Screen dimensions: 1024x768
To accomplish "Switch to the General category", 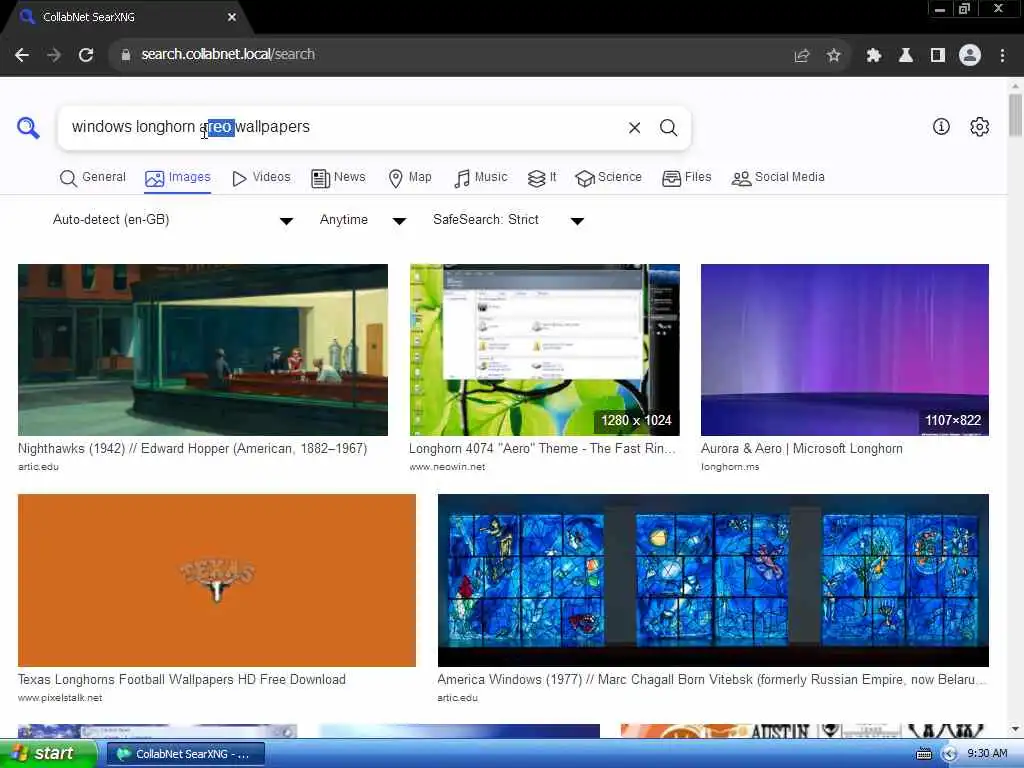I will pos(92,178).
